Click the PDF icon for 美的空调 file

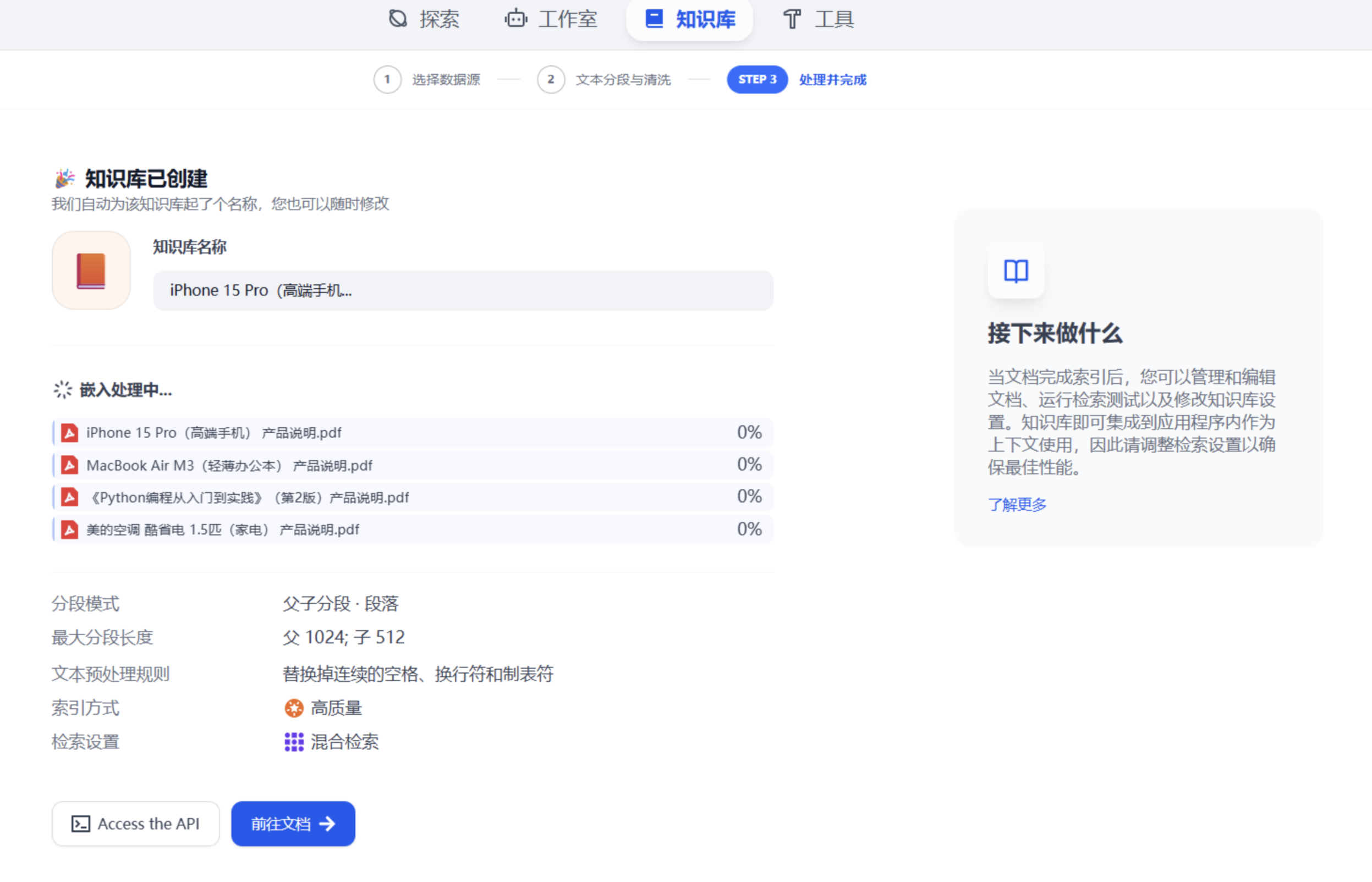coord(70,530)
